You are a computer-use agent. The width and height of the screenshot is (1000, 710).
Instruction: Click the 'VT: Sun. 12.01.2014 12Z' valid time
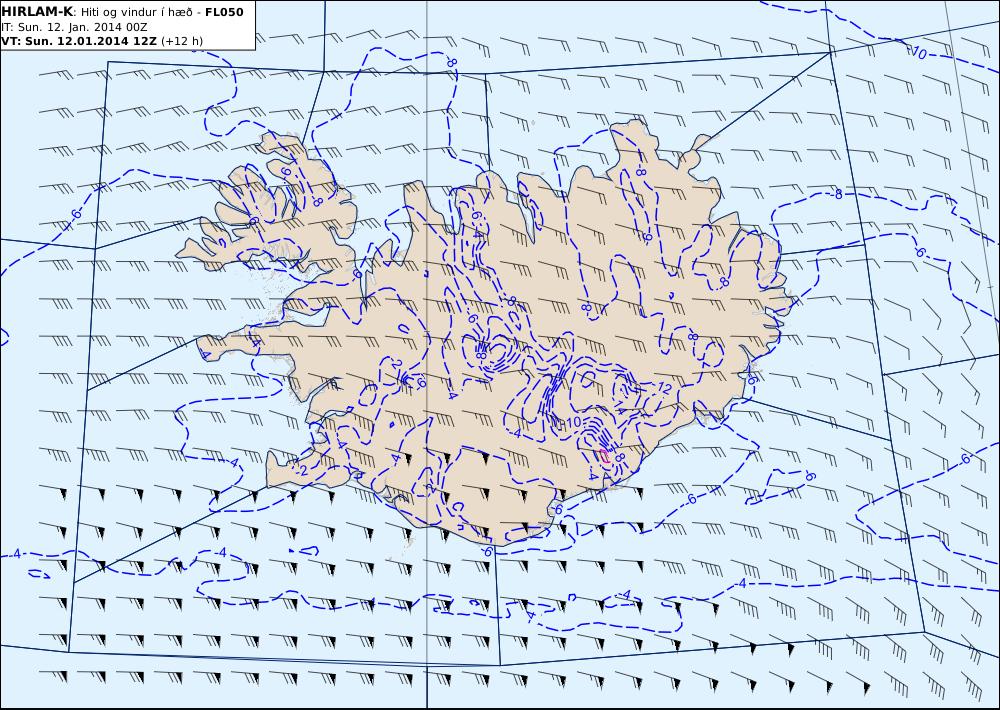(x=78, y=41)
